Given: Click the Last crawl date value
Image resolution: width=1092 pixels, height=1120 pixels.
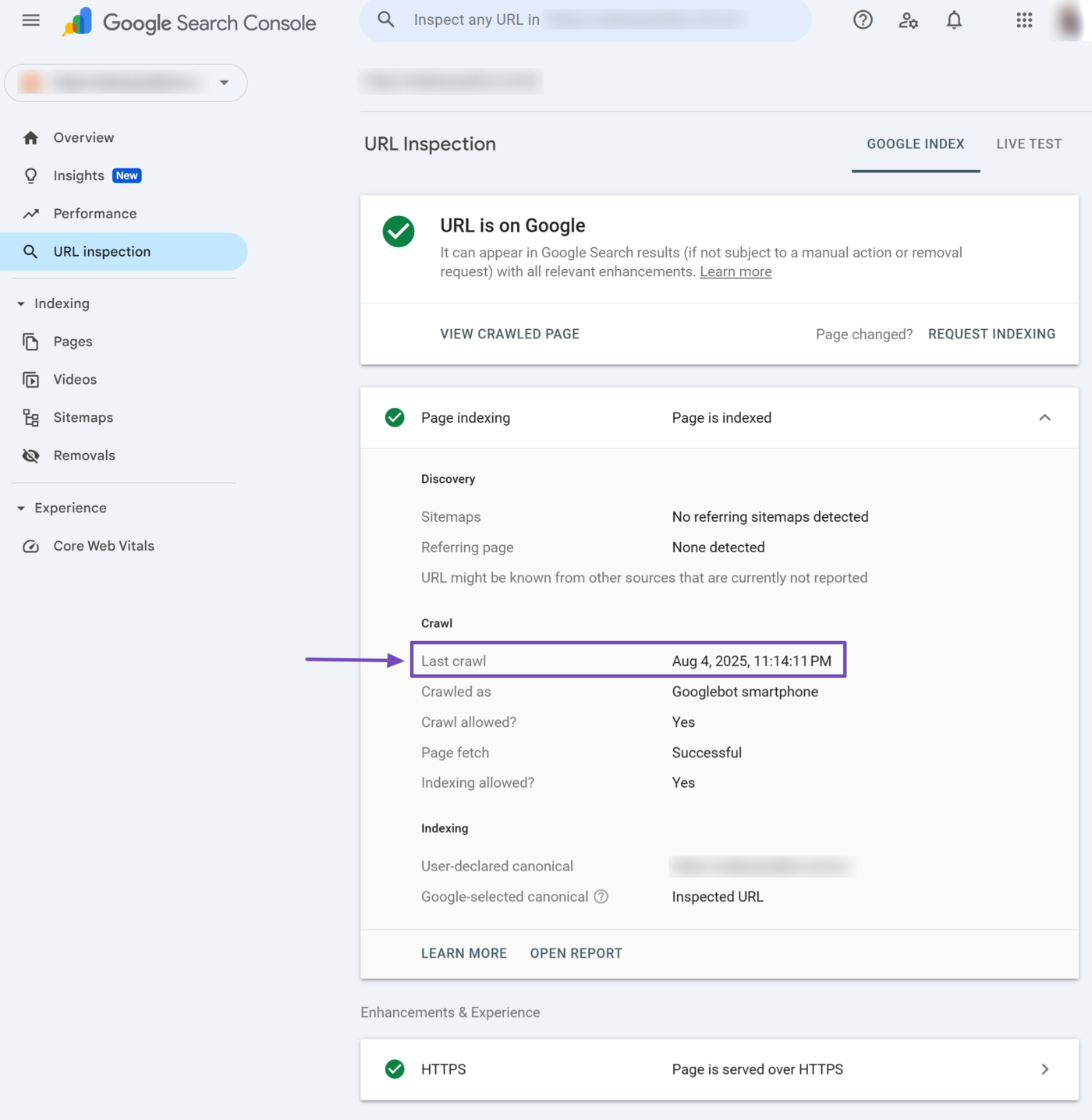Looking at the screenshot, I should pyautogui.click(x=752, y=661).
